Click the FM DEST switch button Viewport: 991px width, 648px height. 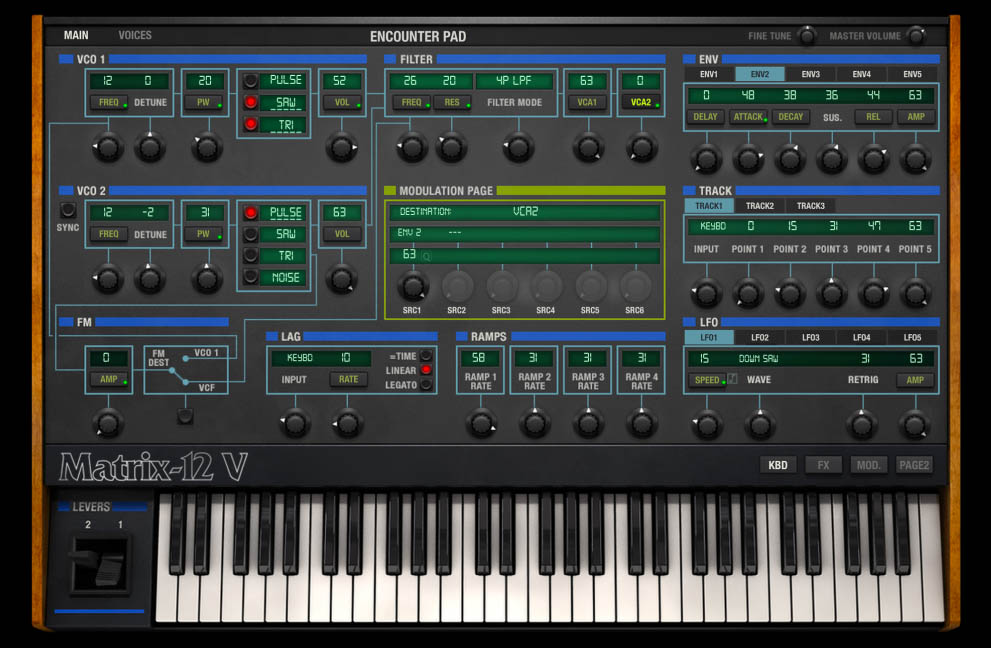(185, 416)
